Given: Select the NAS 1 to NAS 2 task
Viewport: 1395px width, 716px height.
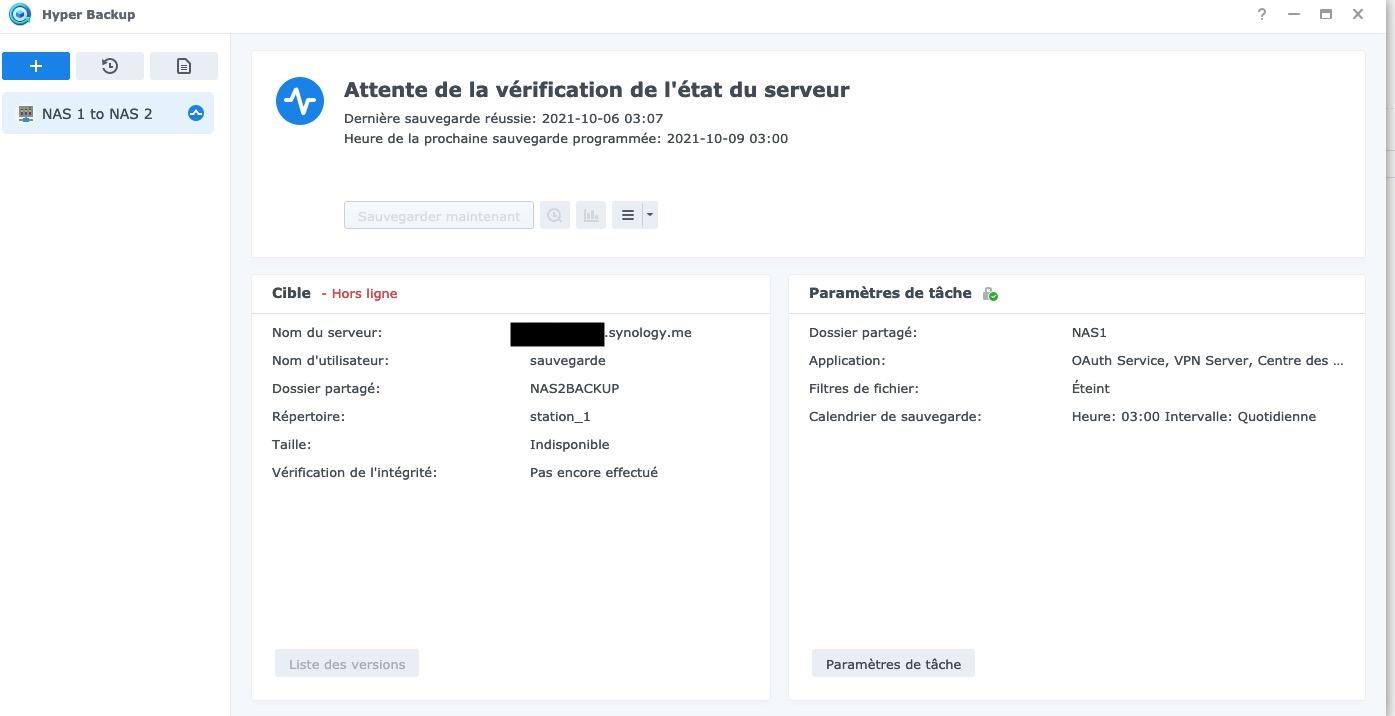Looking at the screenshot, I should tap(97, 114).
